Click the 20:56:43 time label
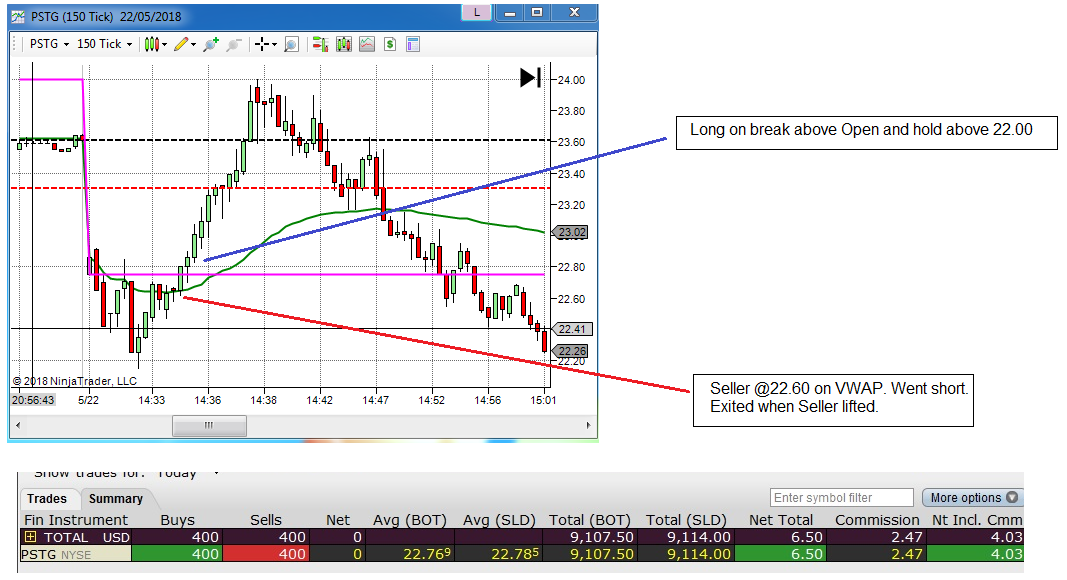Image resolution: width=1067 pixels, height=580 pixels. [33, 400]
